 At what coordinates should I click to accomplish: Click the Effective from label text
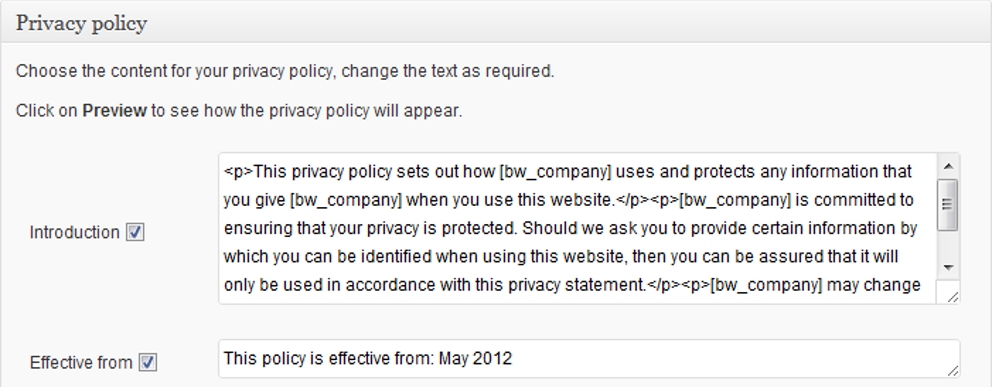(x=81, y=363)
